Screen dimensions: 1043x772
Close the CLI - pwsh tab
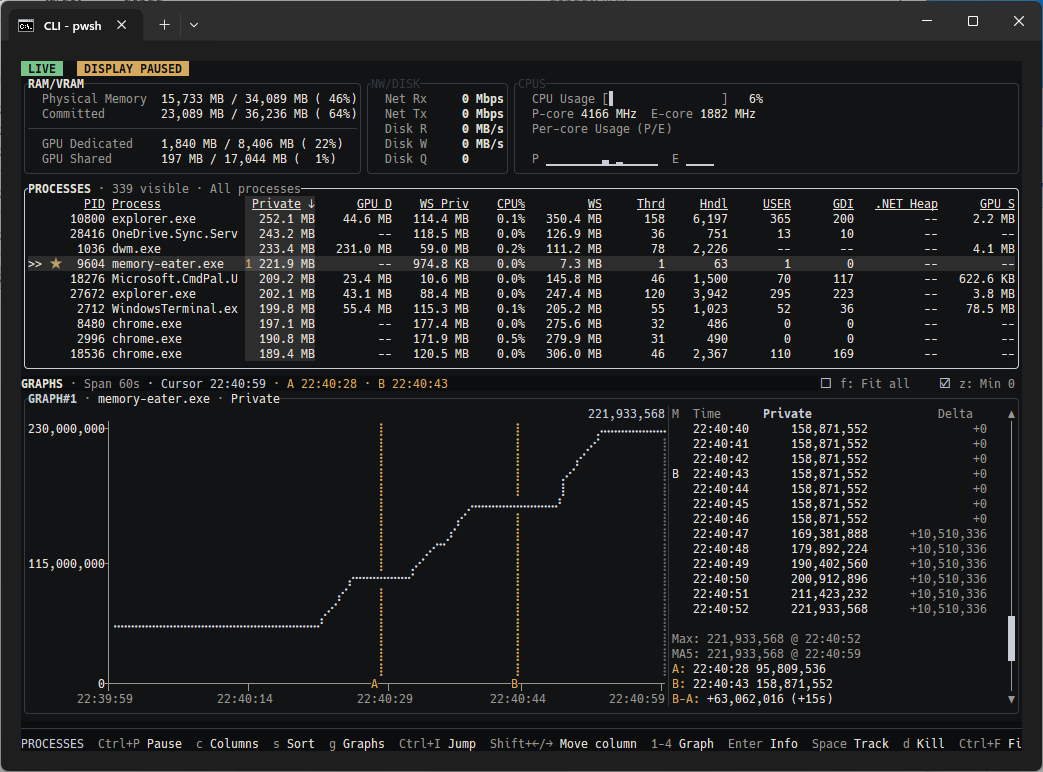click(x=122, y=25)
